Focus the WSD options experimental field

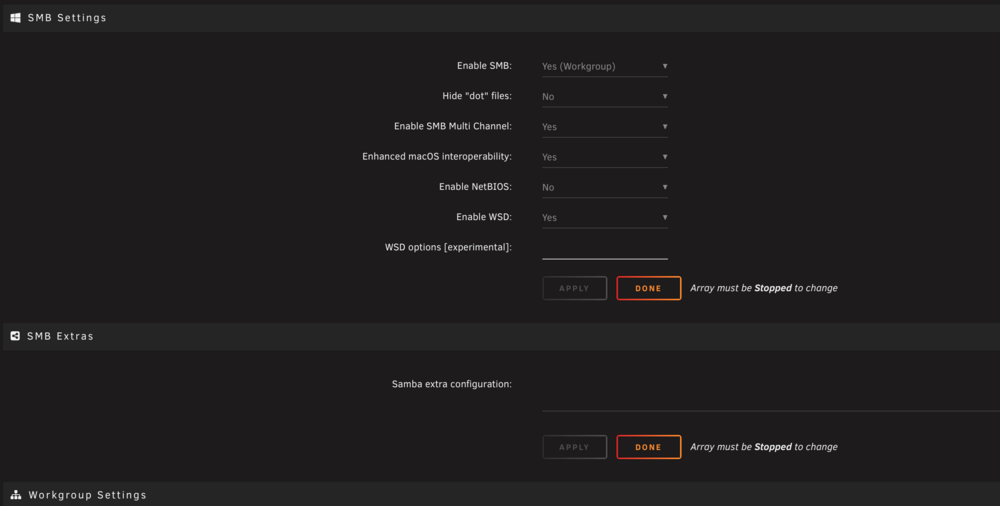click(x=605, y=248)
